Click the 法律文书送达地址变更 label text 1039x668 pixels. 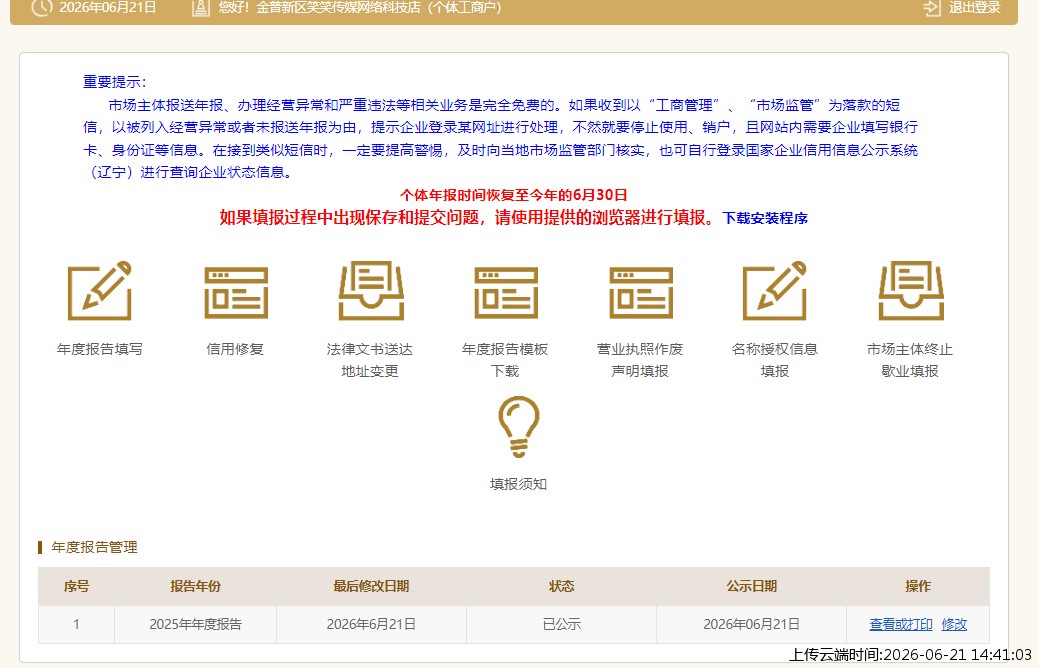(370, 360)
